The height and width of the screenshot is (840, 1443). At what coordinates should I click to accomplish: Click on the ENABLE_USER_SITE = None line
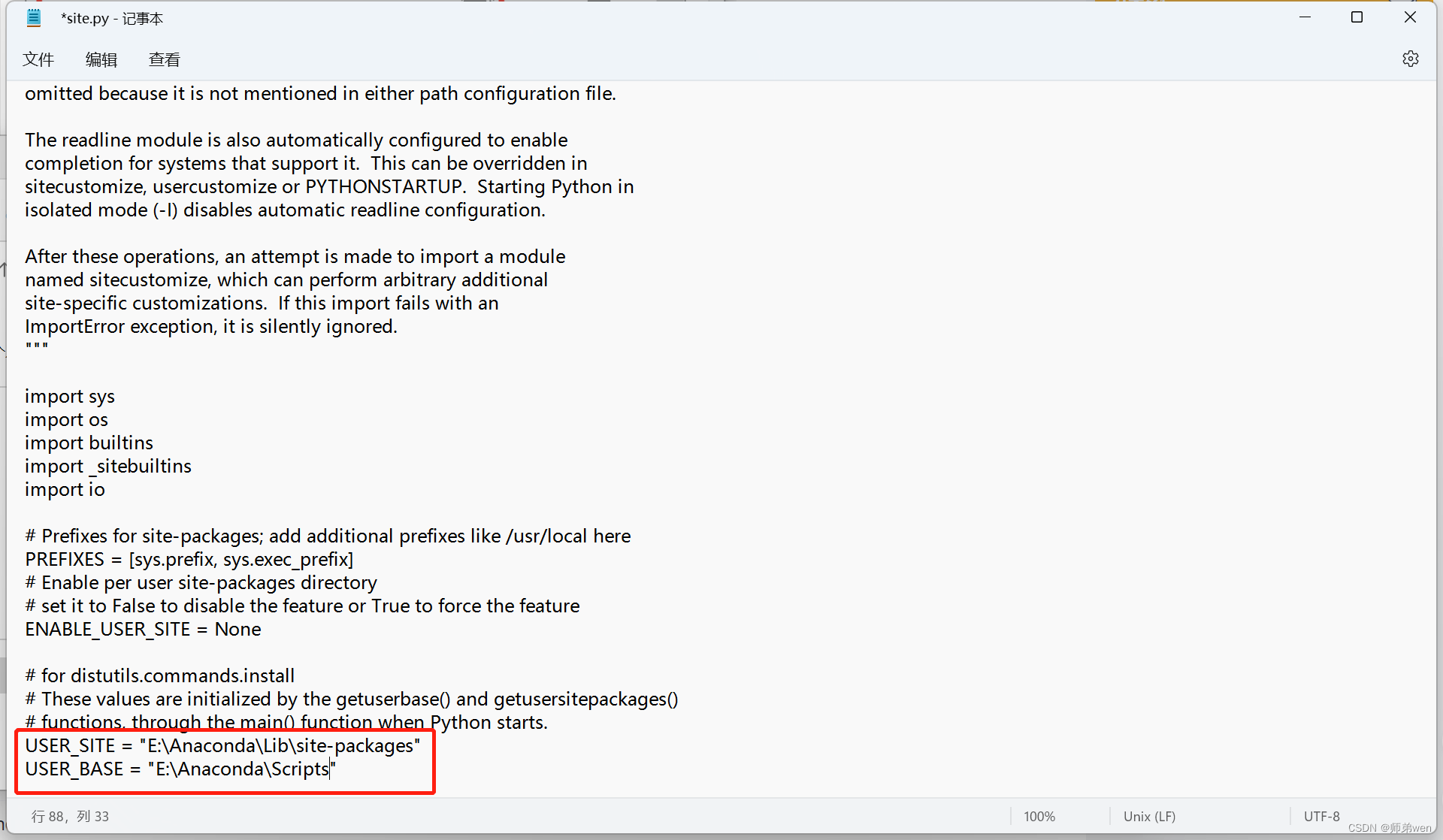(143, 630)
